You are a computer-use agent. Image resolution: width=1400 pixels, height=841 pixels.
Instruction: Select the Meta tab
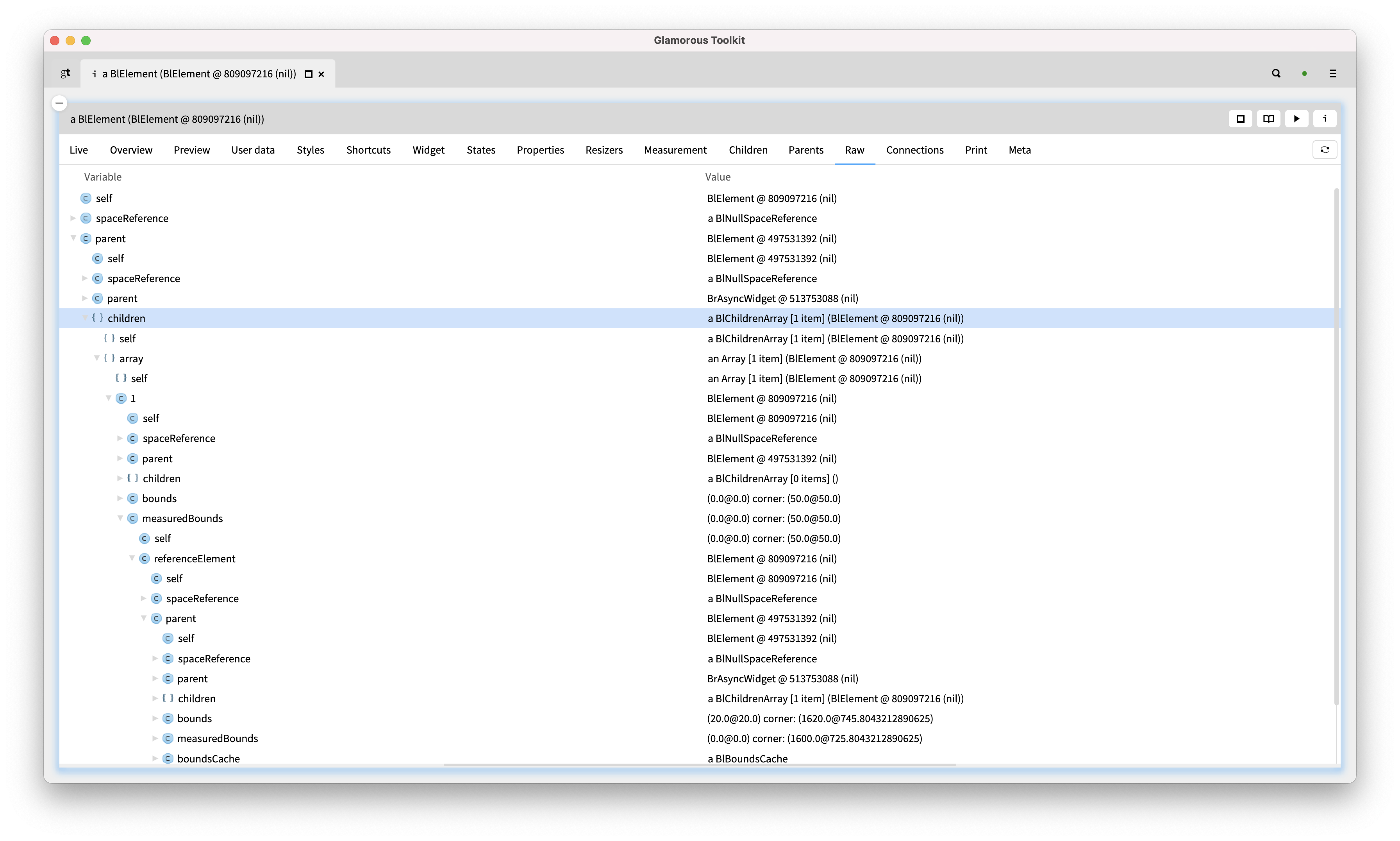[1020, 150]
